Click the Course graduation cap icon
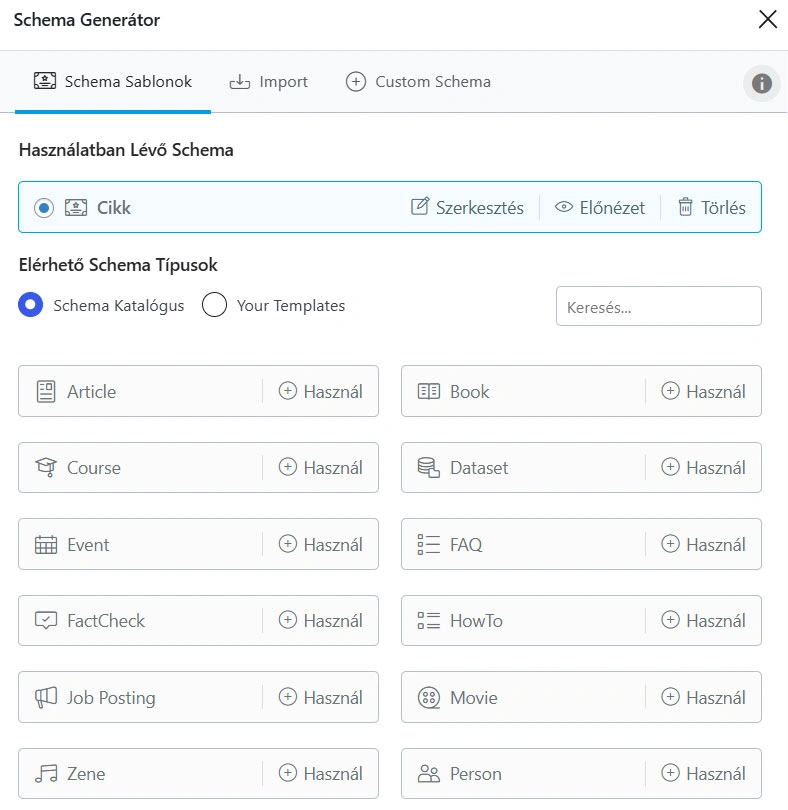The width and height of the screenshot is (788, 810). click(46, 468)
